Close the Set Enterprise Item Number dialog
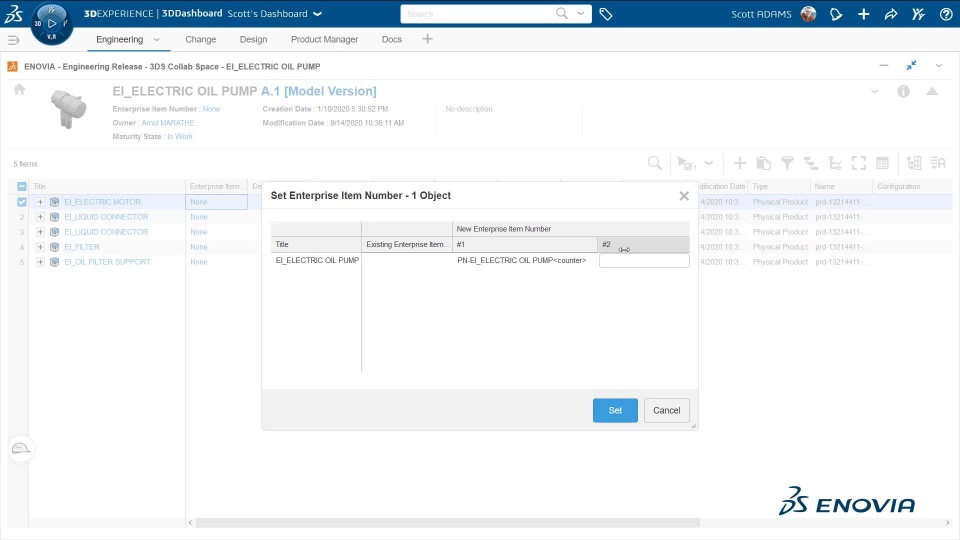Viewport: 960px width, 540px height. [x=684, y=196]
